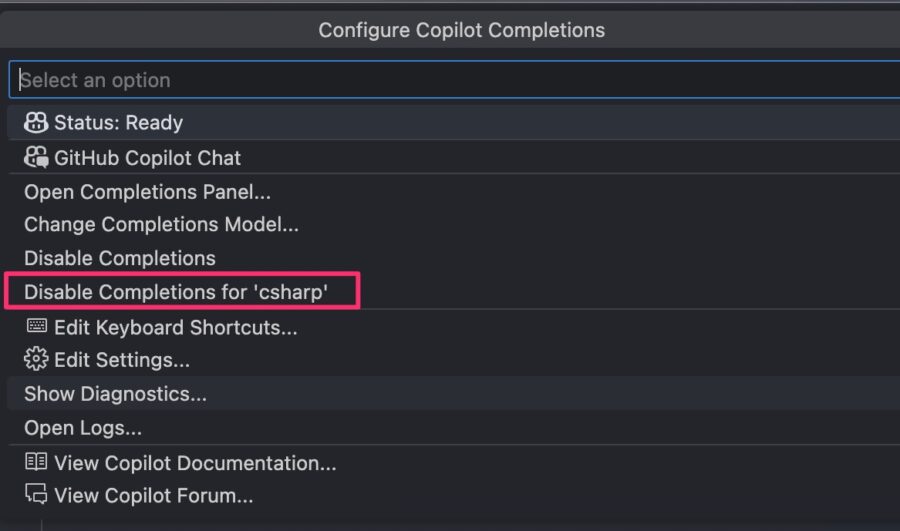Open Logs... from the list
The width and height of the screenshot is (900, 531).
(x=453, y=428)
